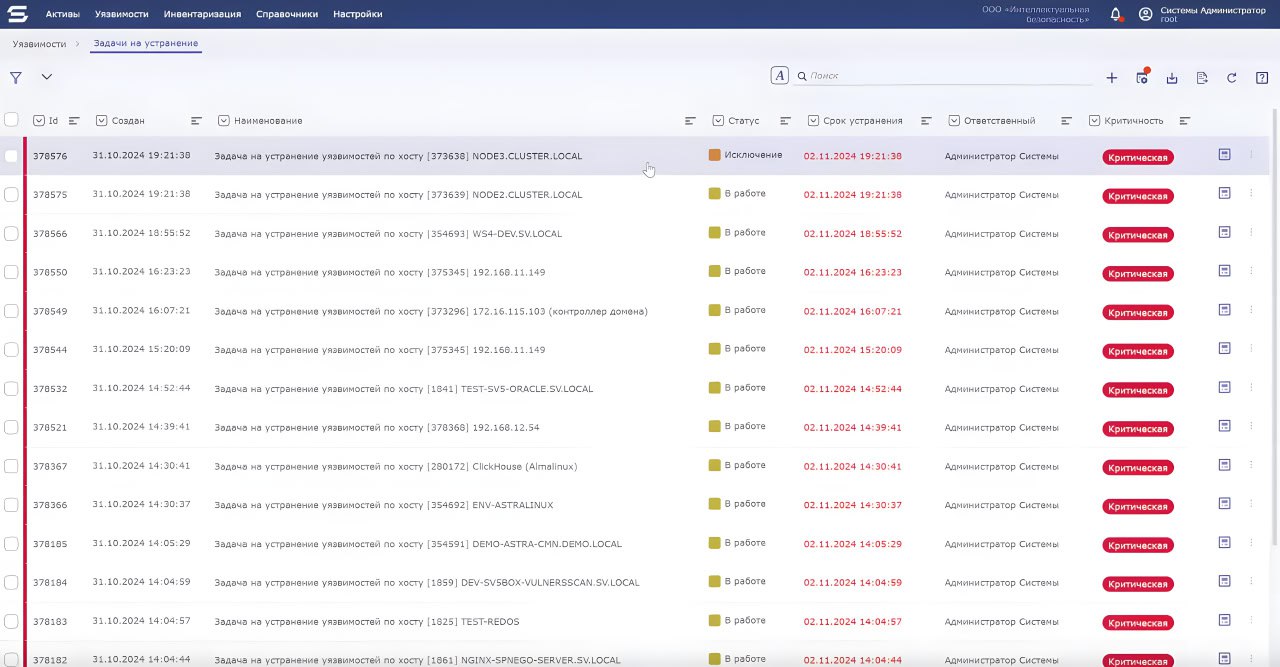Select the checkbox for task 378575

[11, 195]
